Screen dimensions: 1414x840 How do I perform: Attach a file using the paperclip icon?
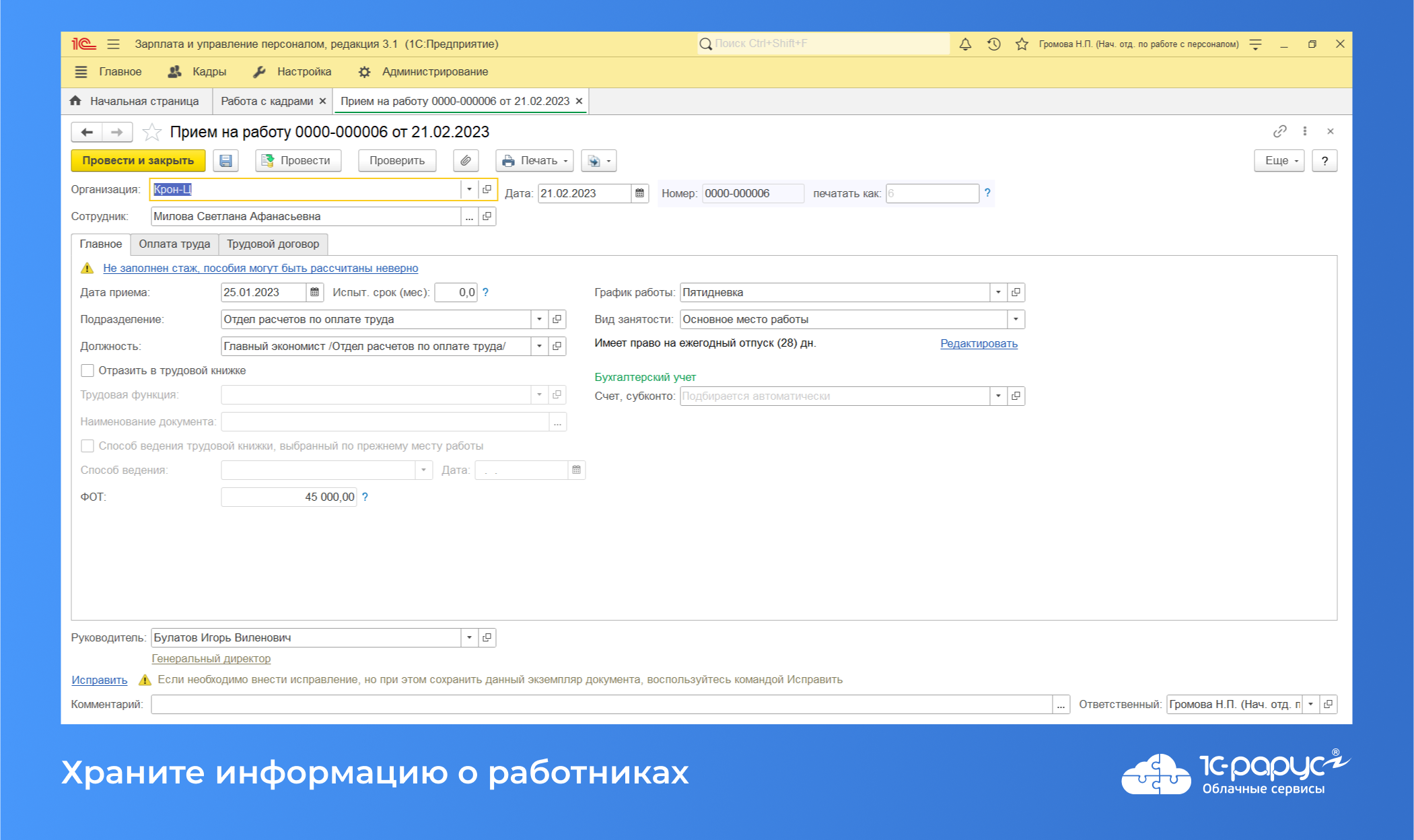[x=465, y=160]
